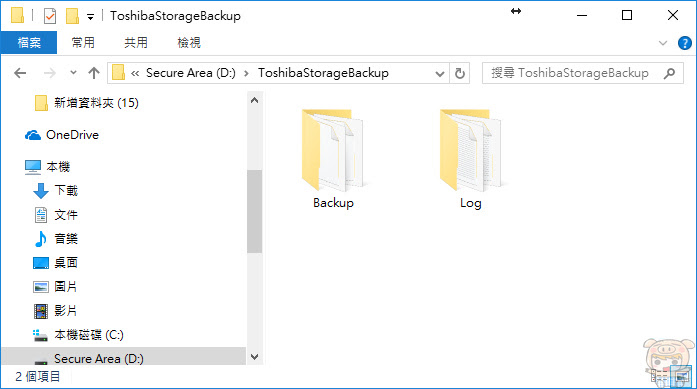Click the Properties icon in quick access toolbar

pos(50,16)
